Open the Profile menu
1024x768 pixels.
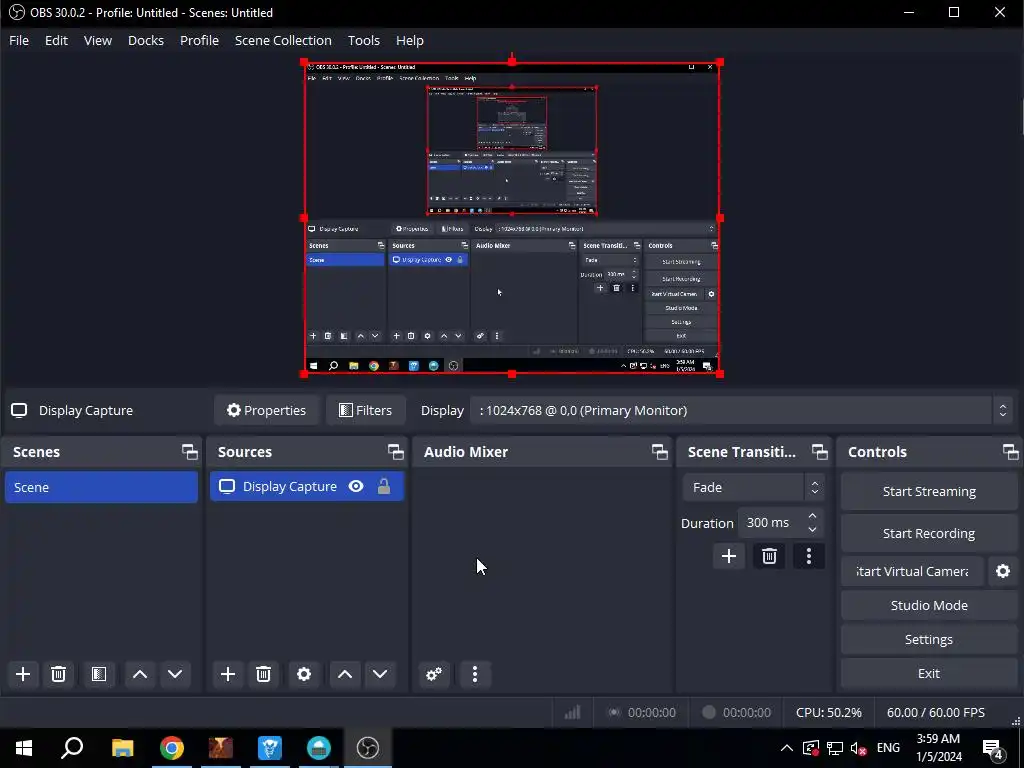pos(199,40)
